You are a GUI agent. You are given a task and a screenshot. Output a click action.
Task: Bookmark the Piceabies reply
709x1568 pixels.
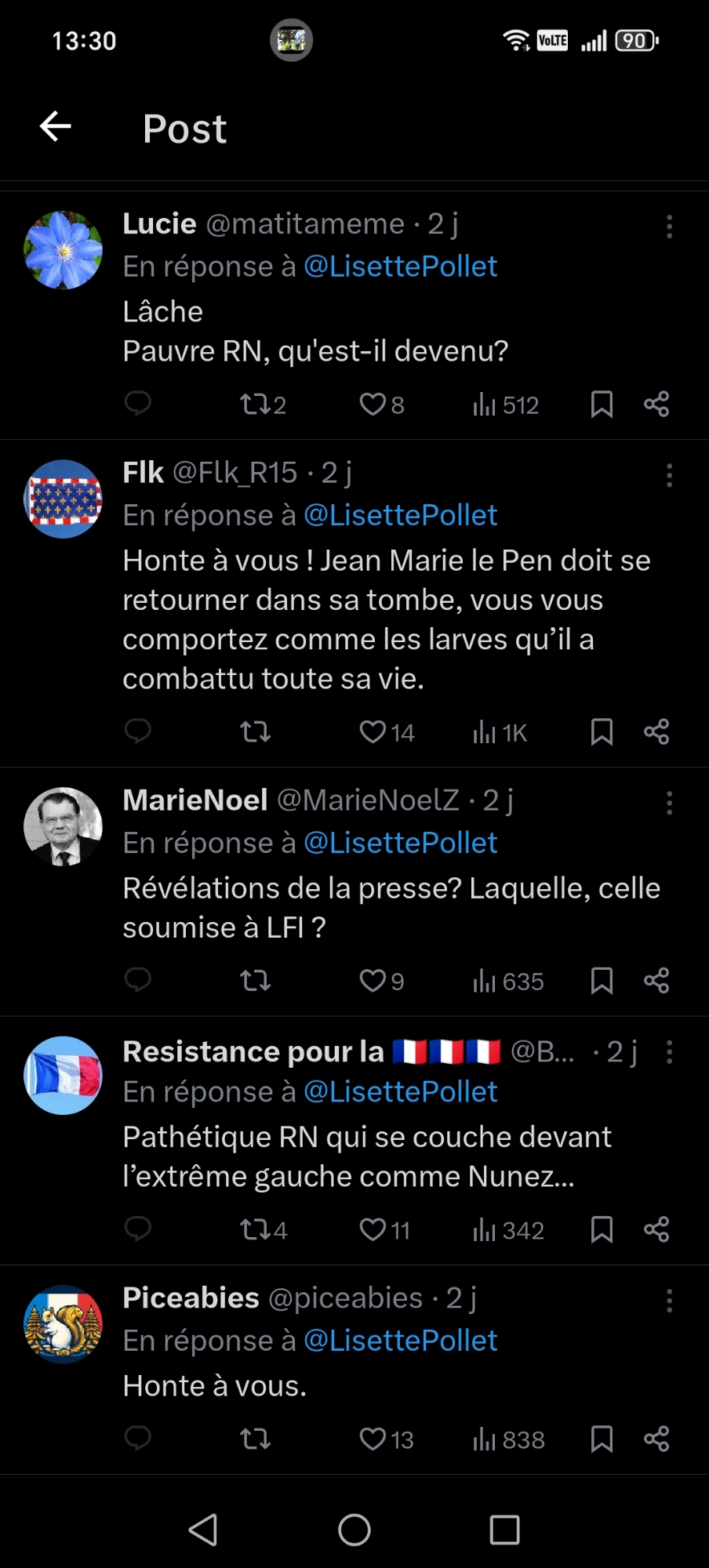point(602,1439)
